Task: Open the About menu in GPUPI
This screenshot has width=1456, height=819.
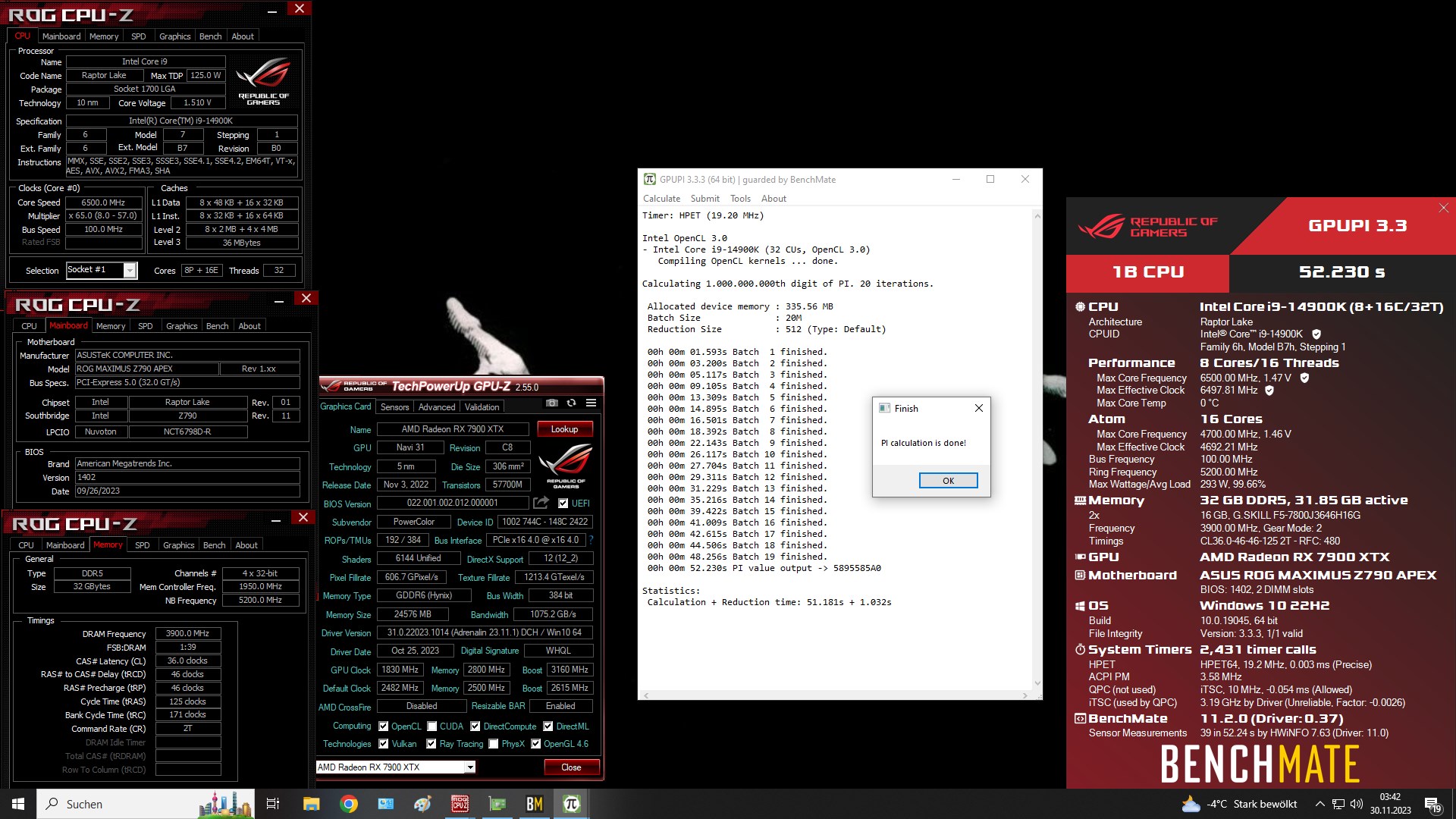Action: click(773, 199)
